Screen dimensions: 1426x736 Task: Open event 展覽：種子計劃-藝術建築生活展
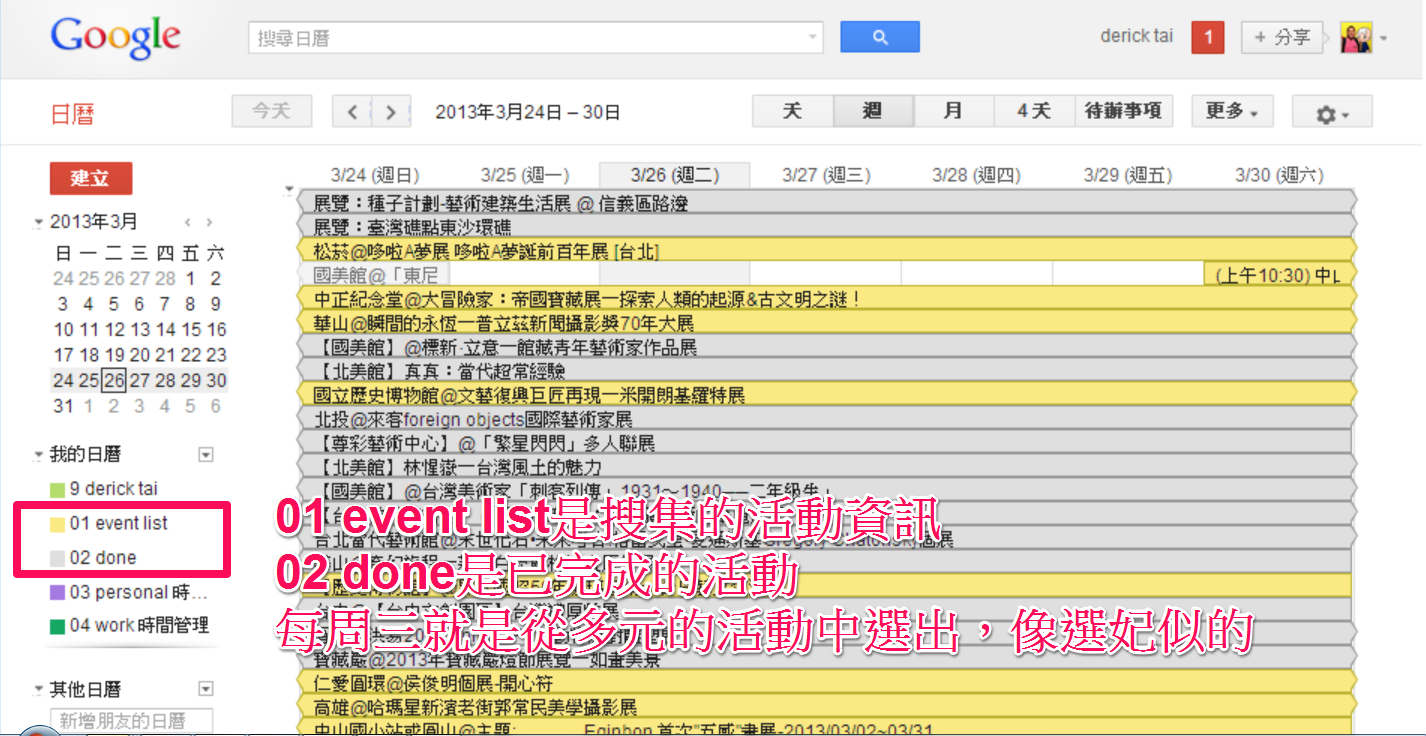pos(828,203)
